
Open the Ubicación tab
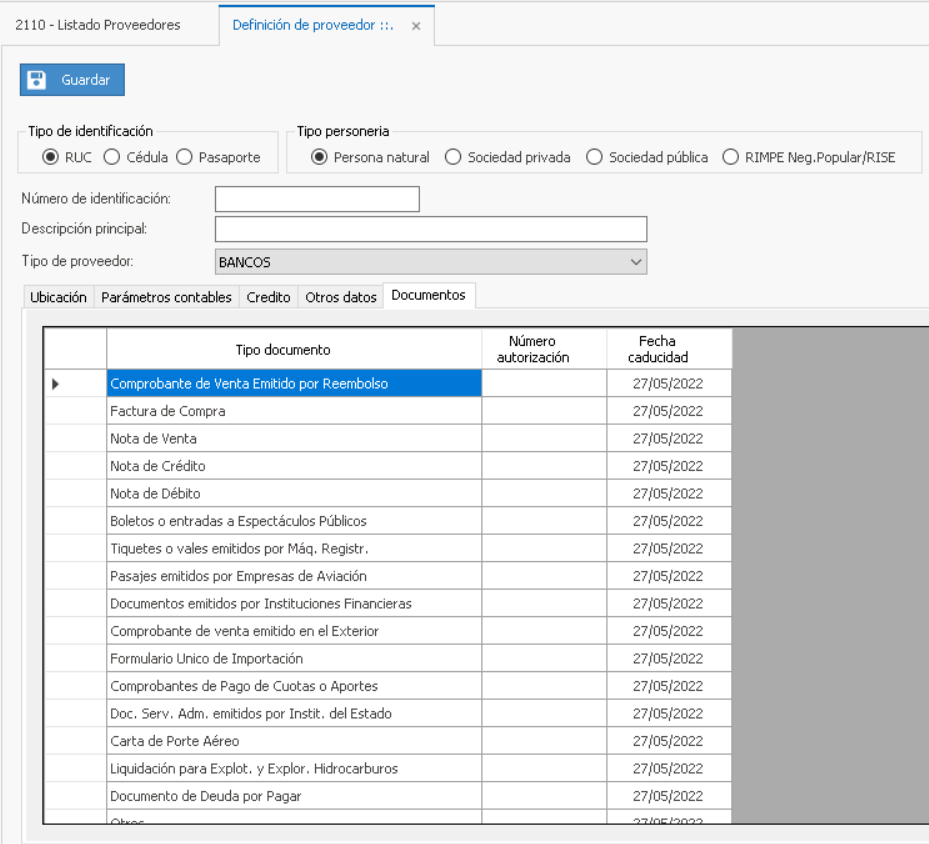[x=58, y=297]
